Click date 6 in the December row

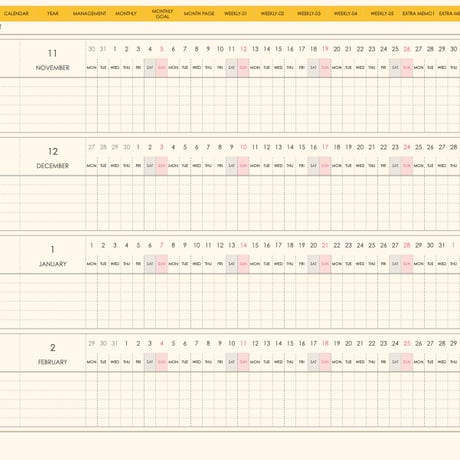pos(197,147)
